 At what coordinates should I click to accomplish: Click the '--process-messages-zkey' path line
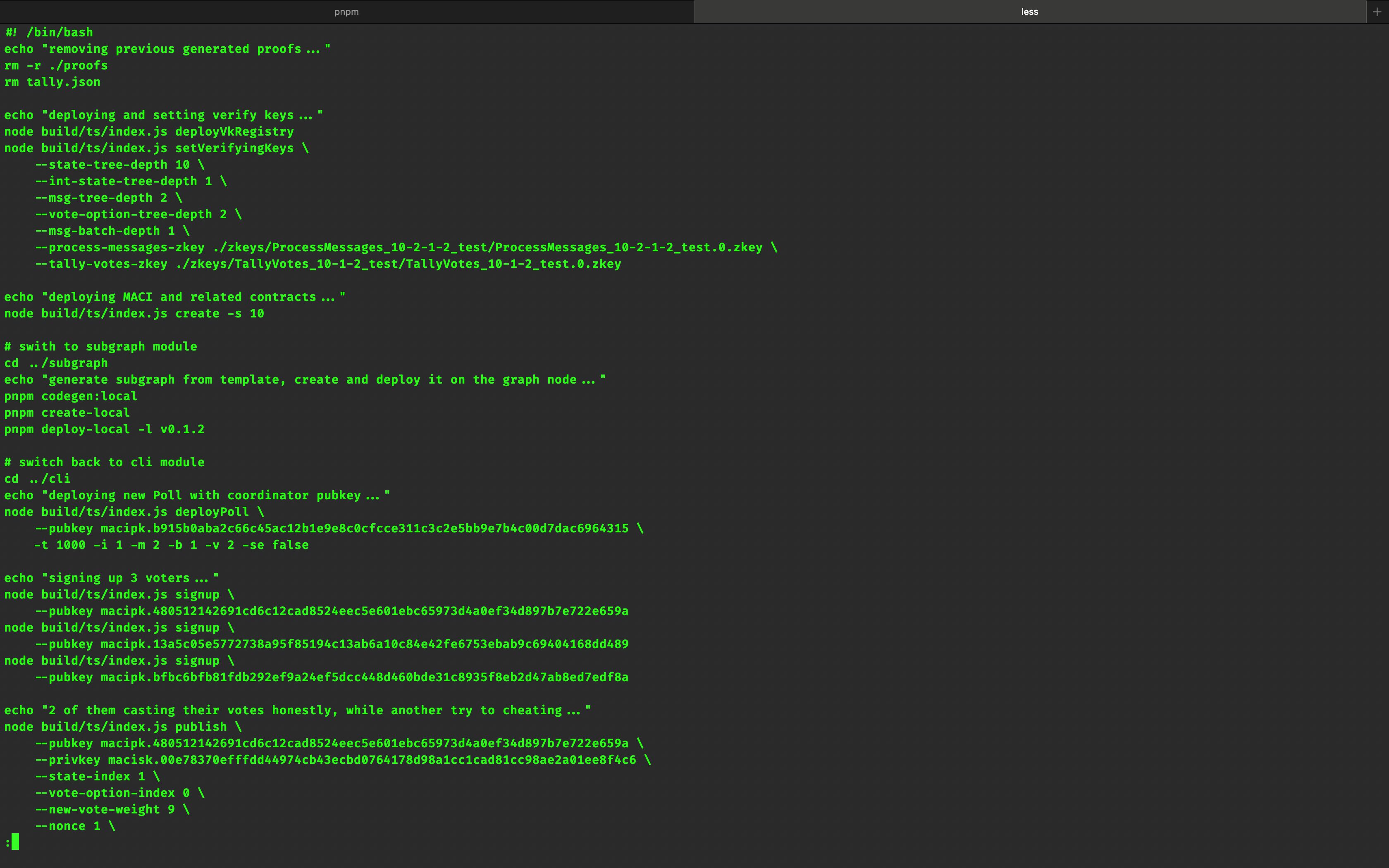(x=406, y=248)
